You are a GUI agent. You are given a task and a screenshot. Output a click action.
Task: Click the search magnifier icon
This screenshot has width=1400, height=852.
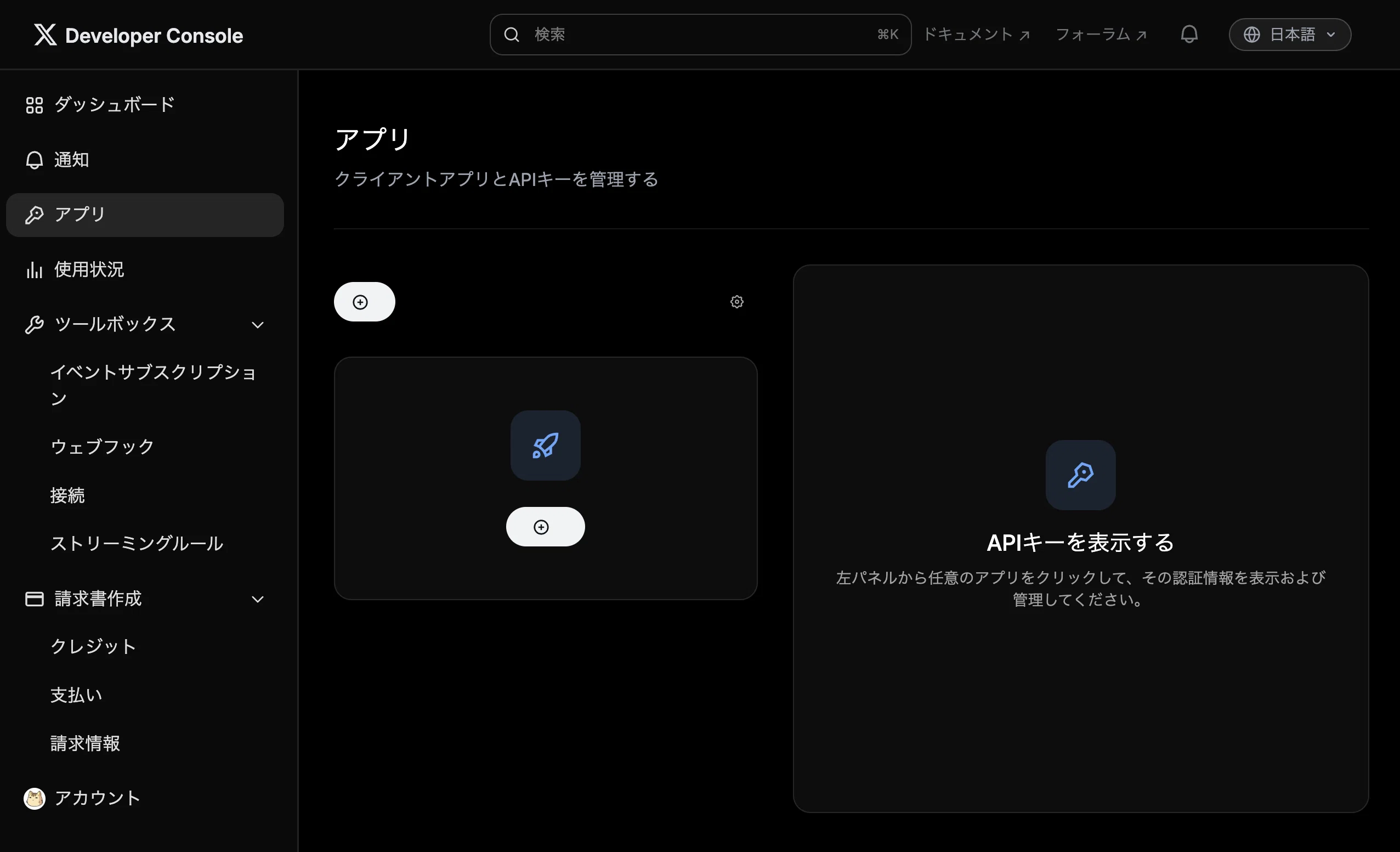tap(512, 35)
